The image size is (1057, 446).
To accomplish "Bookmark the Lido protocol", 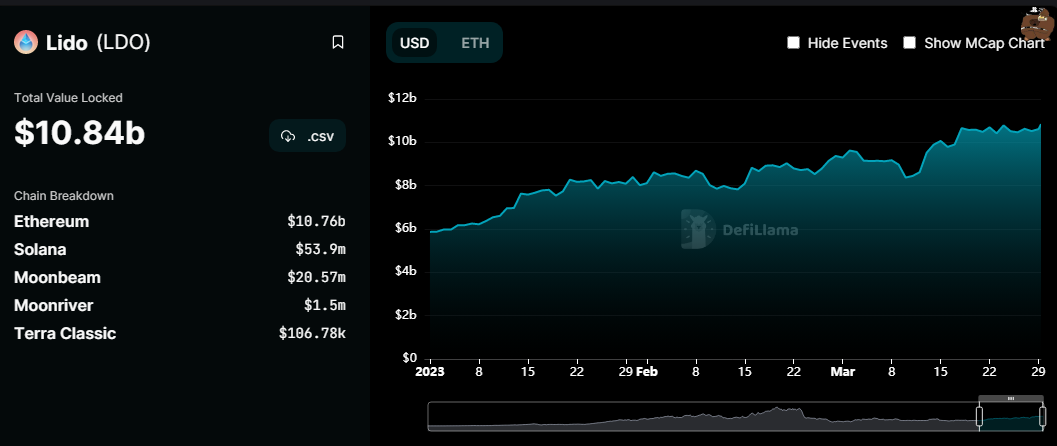I will (x=338, y=42).
